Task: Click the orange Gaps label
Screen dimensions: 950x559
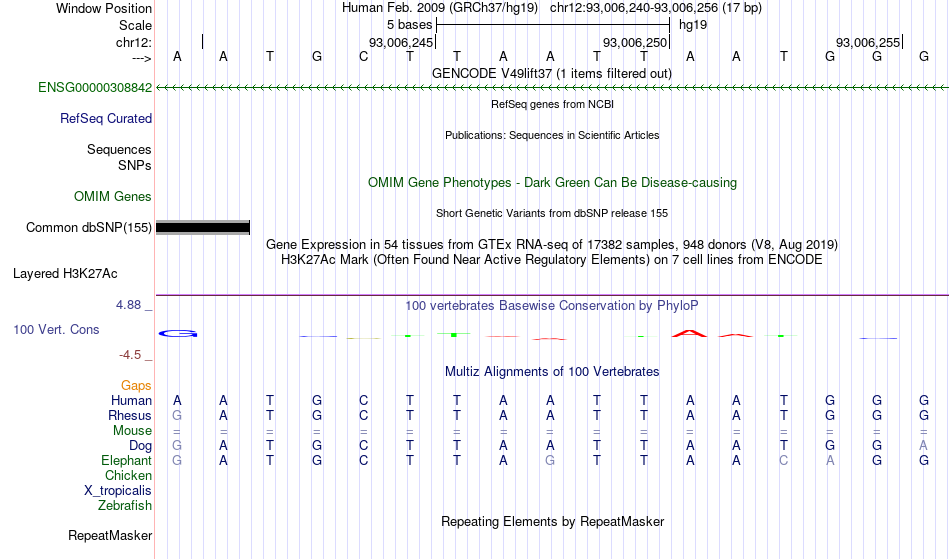Action: [136, 385]
